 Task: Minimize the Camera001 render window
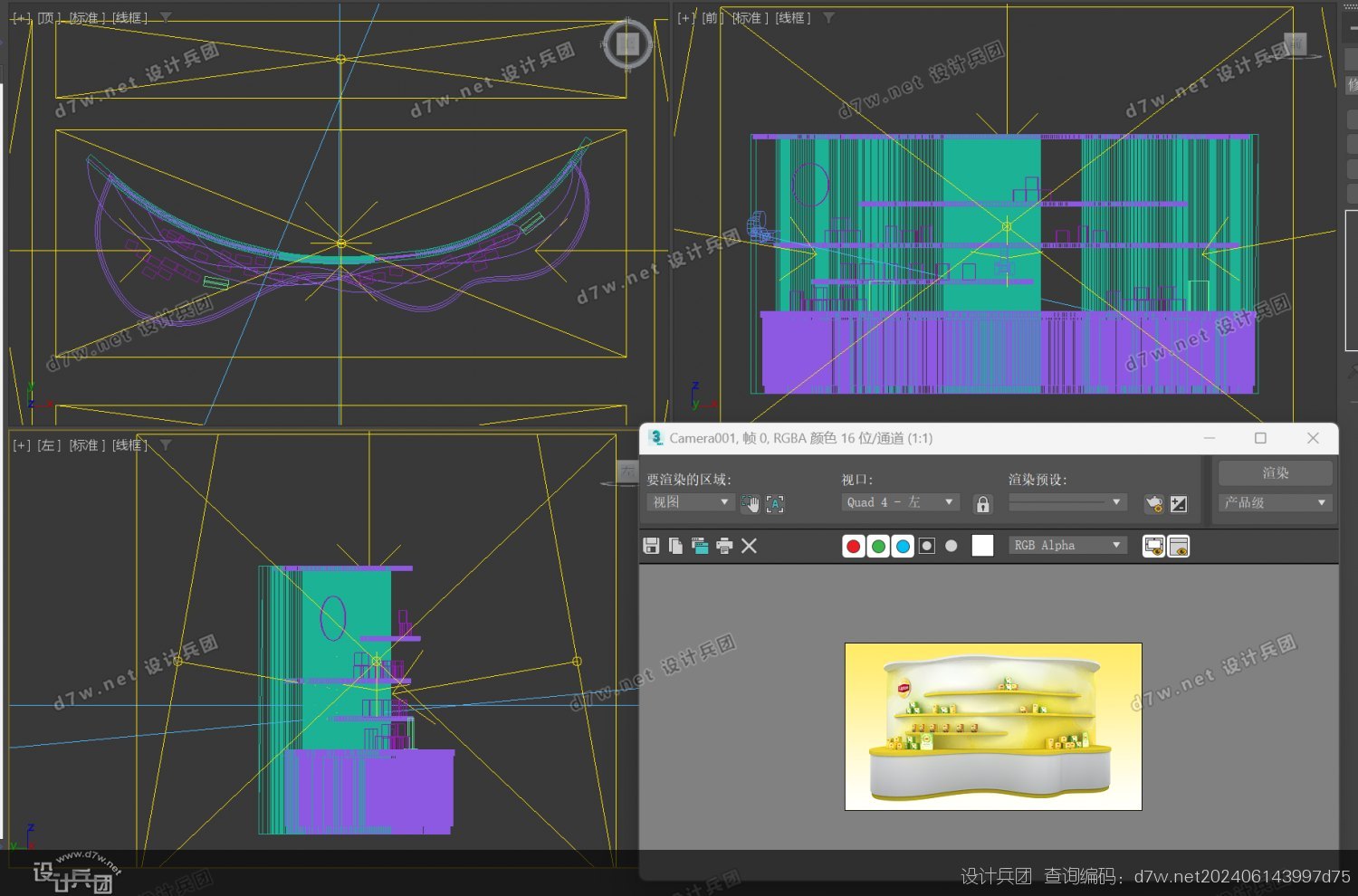tap(1210, 438)
